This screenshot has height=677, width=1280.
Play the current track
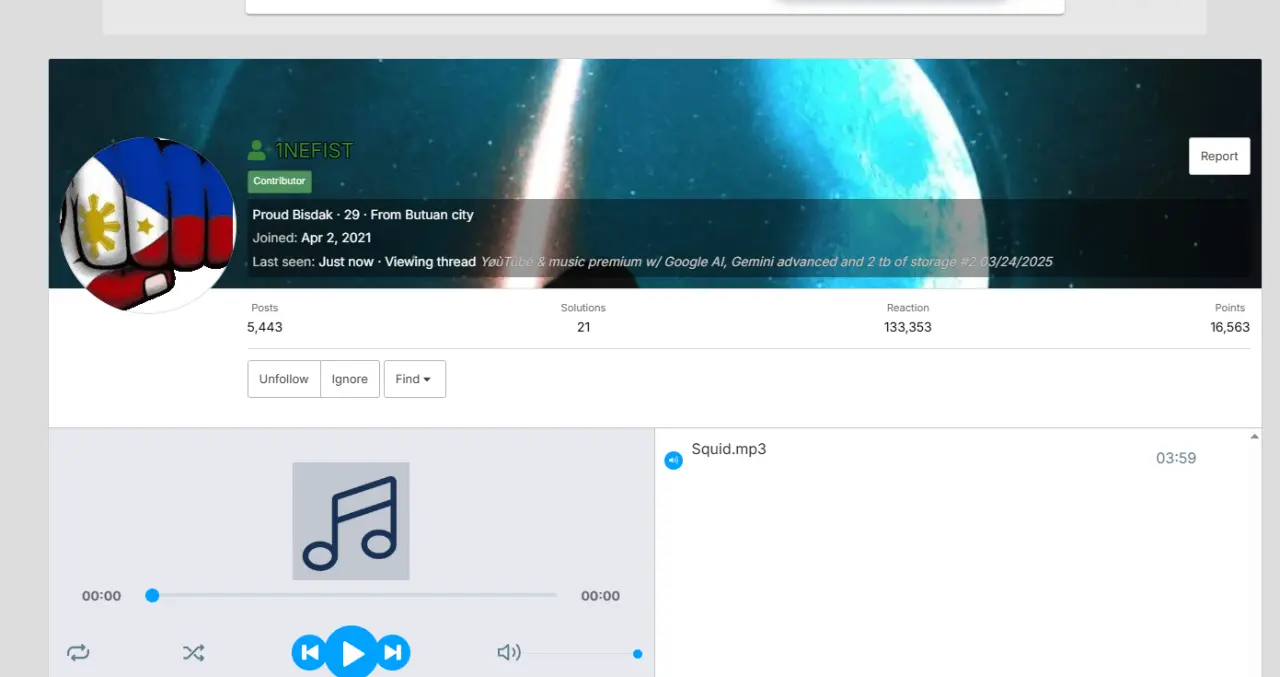[x=352, y=652]
